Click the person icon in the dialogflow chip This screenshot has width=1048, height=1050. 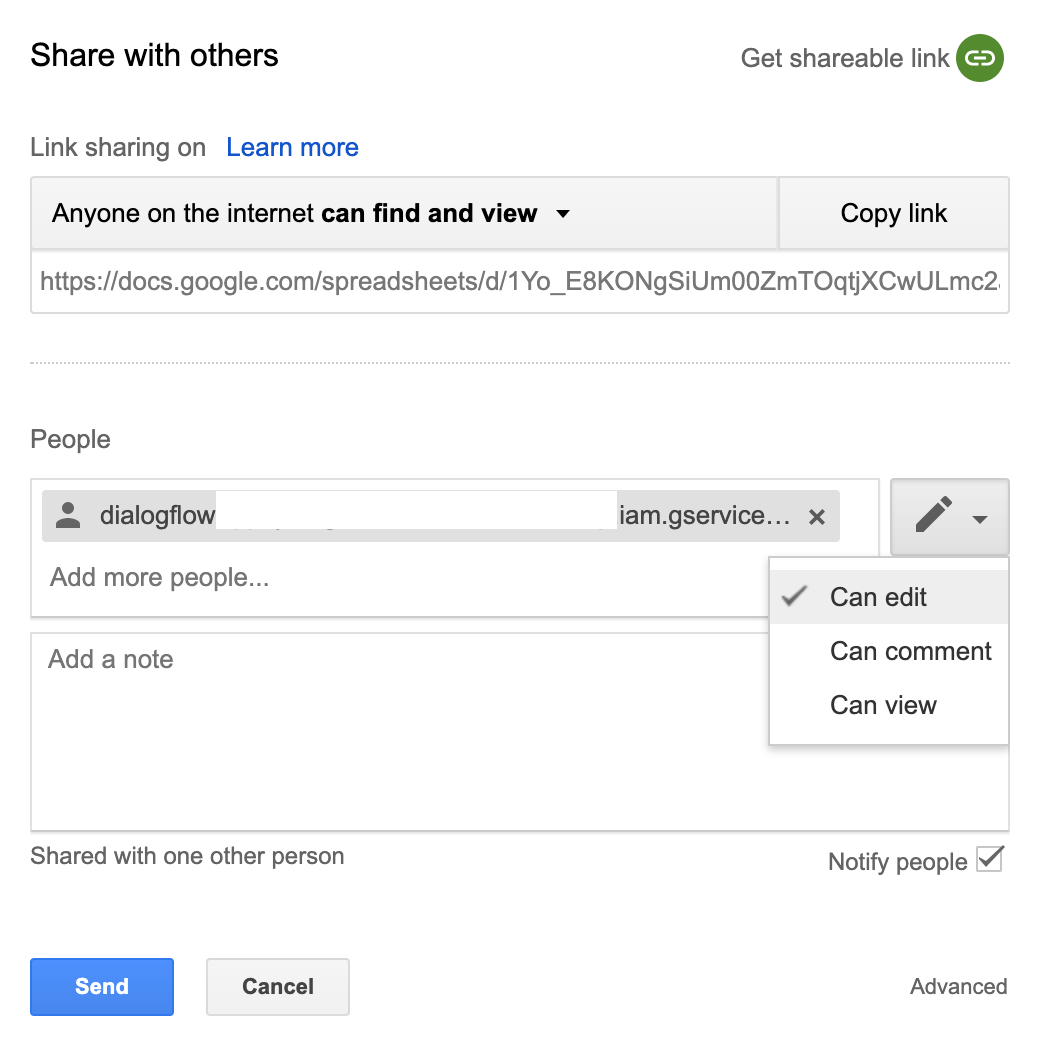[x=68, y=516]
